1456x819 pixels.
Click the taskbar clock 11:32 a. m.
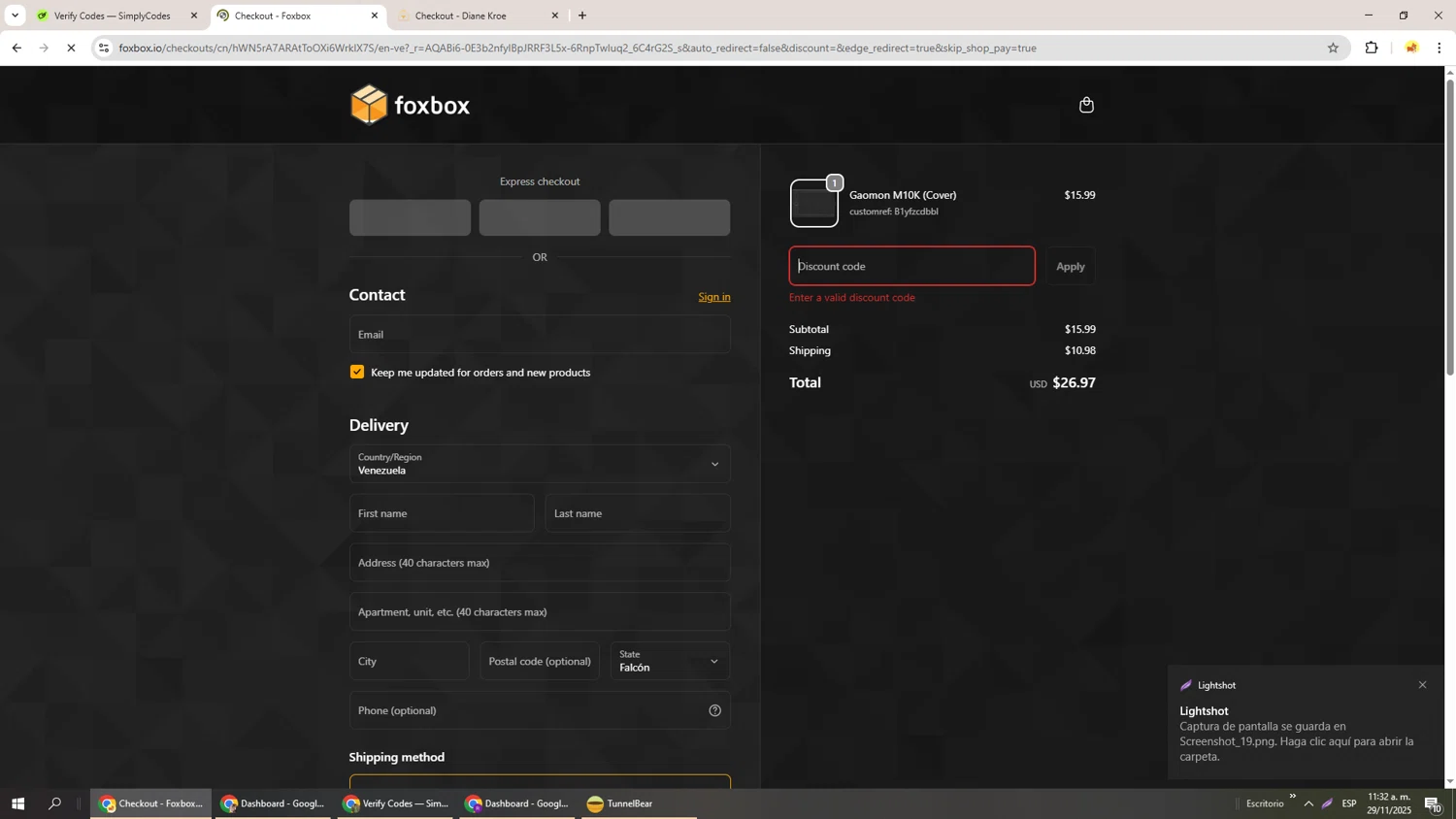1389,803
